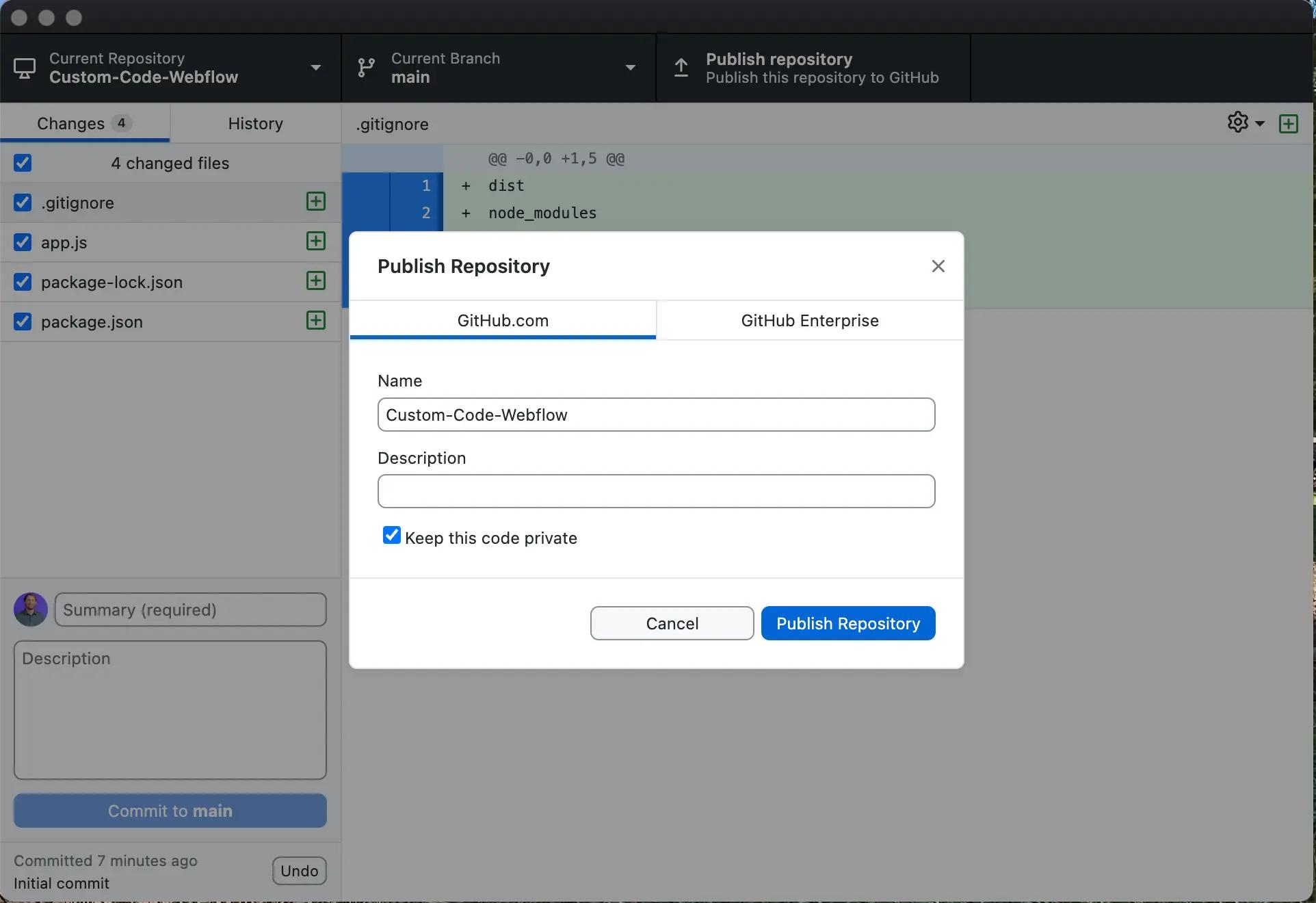Image resolution: width=1316 pixels, height=903 pixels.
Task: Open the diff settings gear icon
Action: 1238,122
